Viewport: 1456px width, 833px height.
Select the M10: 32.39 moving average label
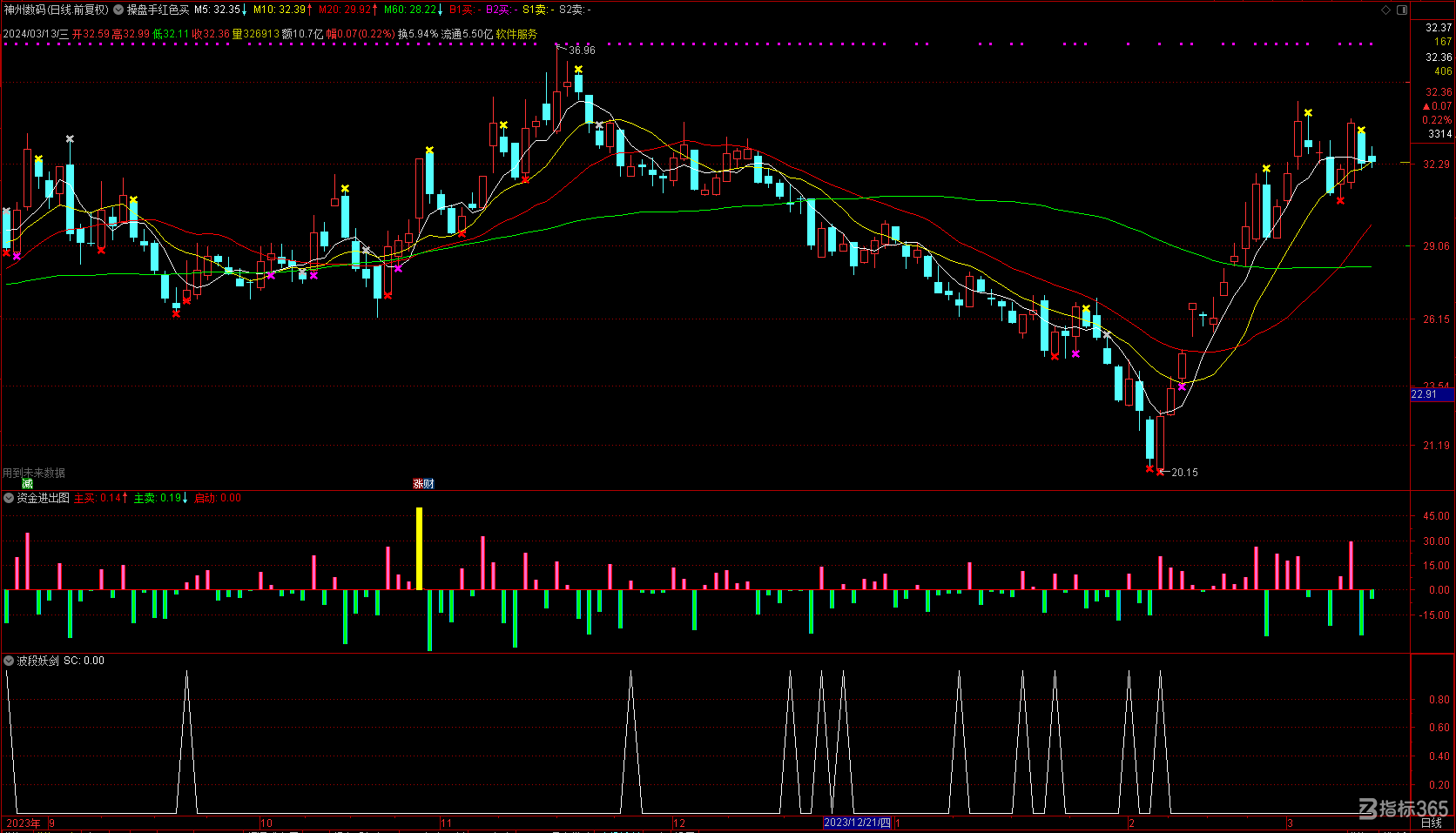pyautogui.click(x=281, y=10)
